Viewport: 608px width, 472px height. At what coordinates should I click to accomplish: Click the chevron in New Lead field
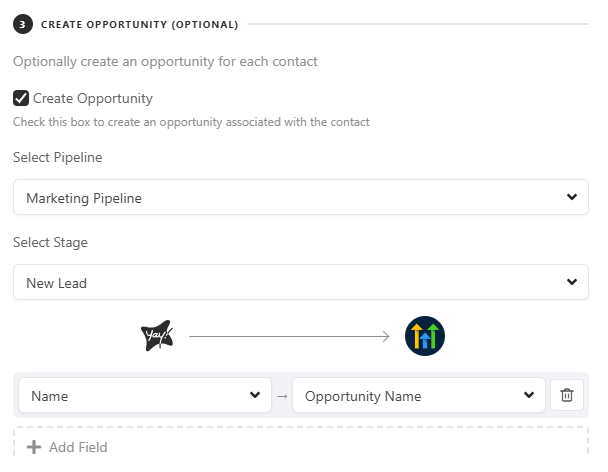pyautogui.click(x=572, y=282)
